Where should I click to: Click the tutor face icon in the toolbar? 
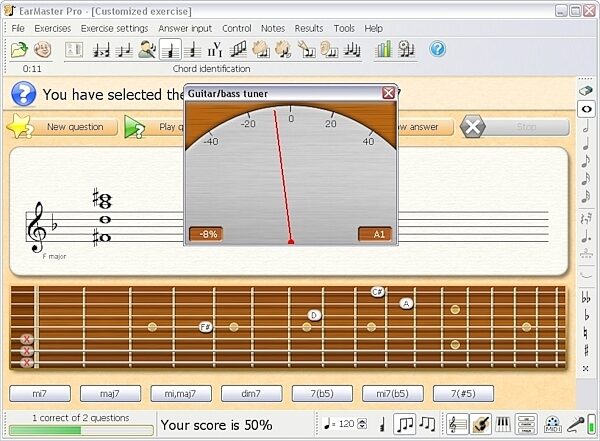[x=42, y=50]
